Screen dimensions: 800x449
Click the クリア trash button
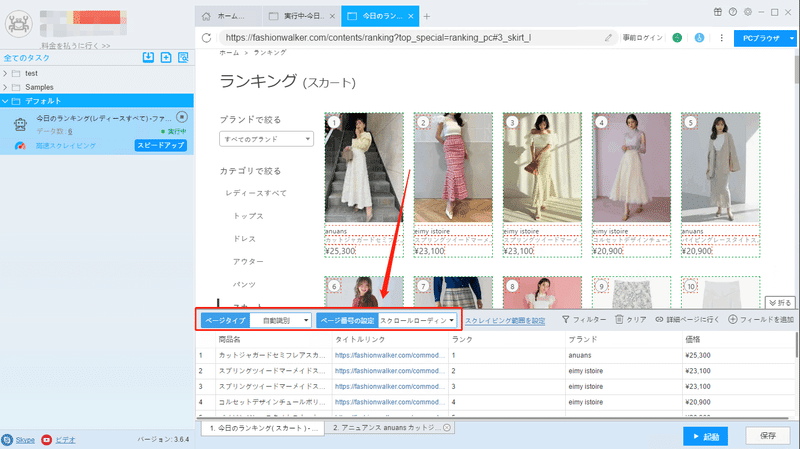point(631,319)
